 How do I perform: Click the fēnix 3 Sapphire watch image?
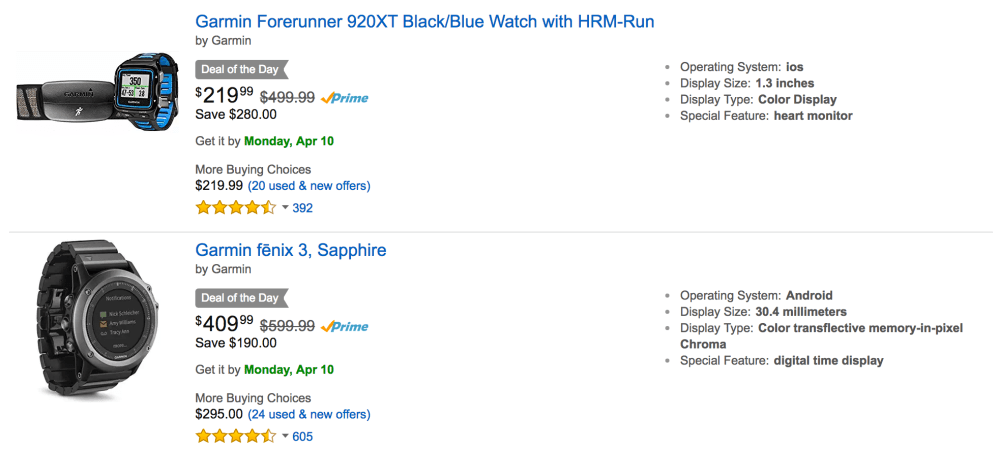[98, 321]
